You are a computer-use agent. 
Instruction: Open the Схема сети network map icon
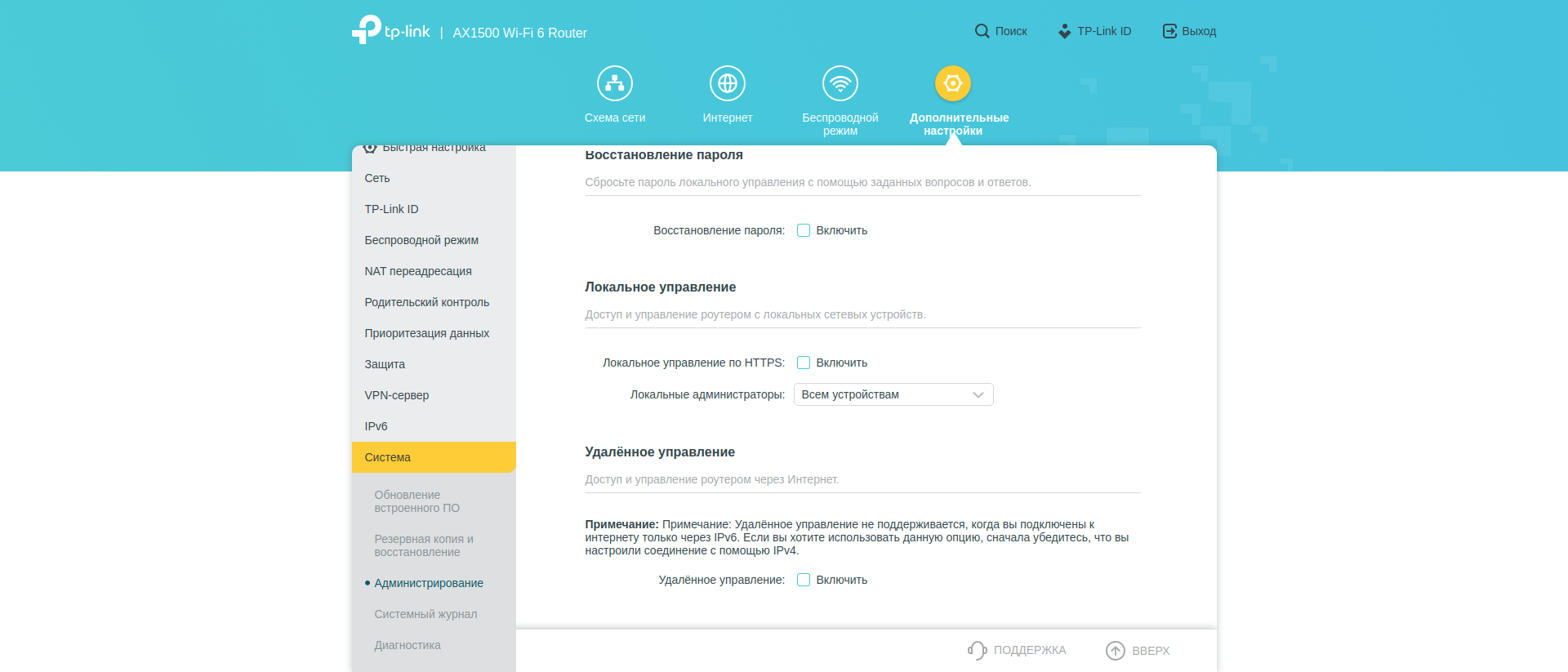(614, 83)
